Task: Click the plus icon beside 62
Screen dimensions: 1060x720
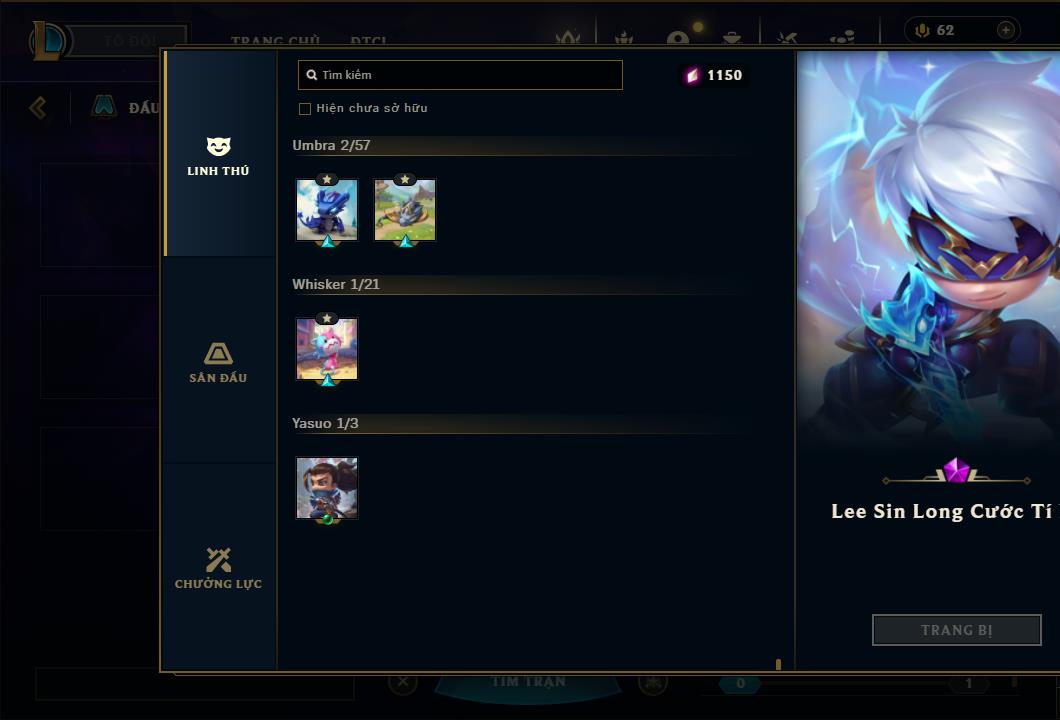Action: 1006,30
